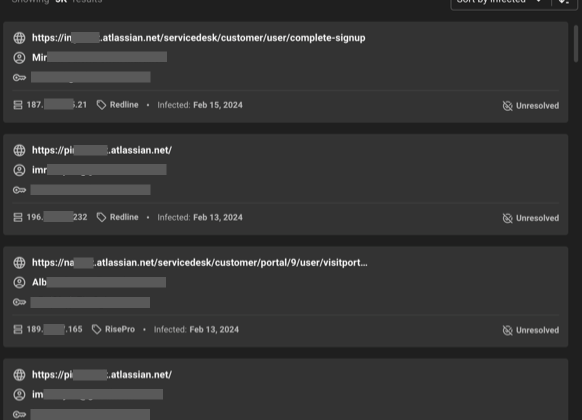Image resolution: width=582 pixels, height=420 pixels.
Task: Click the redacted password field in first card
Action: point(91,77)
